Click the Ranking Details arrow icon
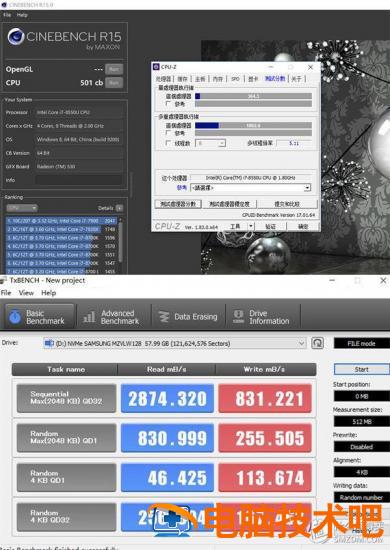 pyautogui.click(x=119, y=208)
